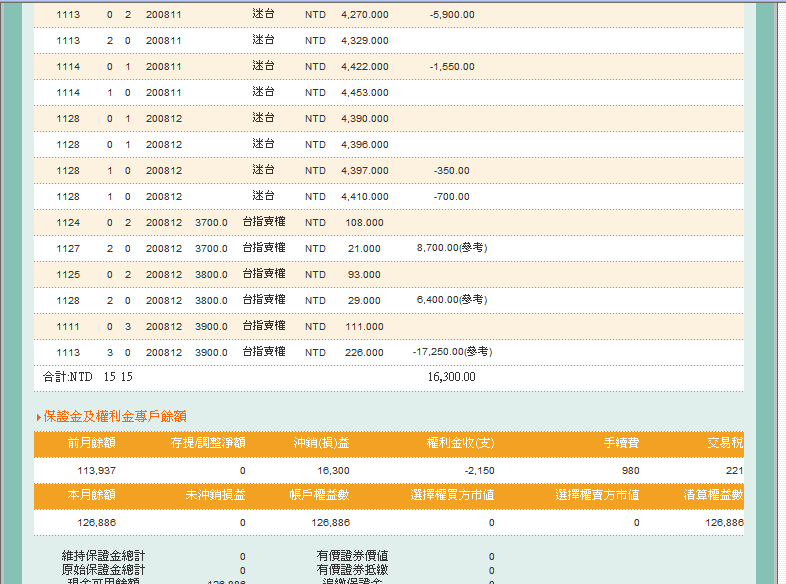Select the 原始保證金總計 label
This screenshot has height=584, width=786.
[103, 570]
